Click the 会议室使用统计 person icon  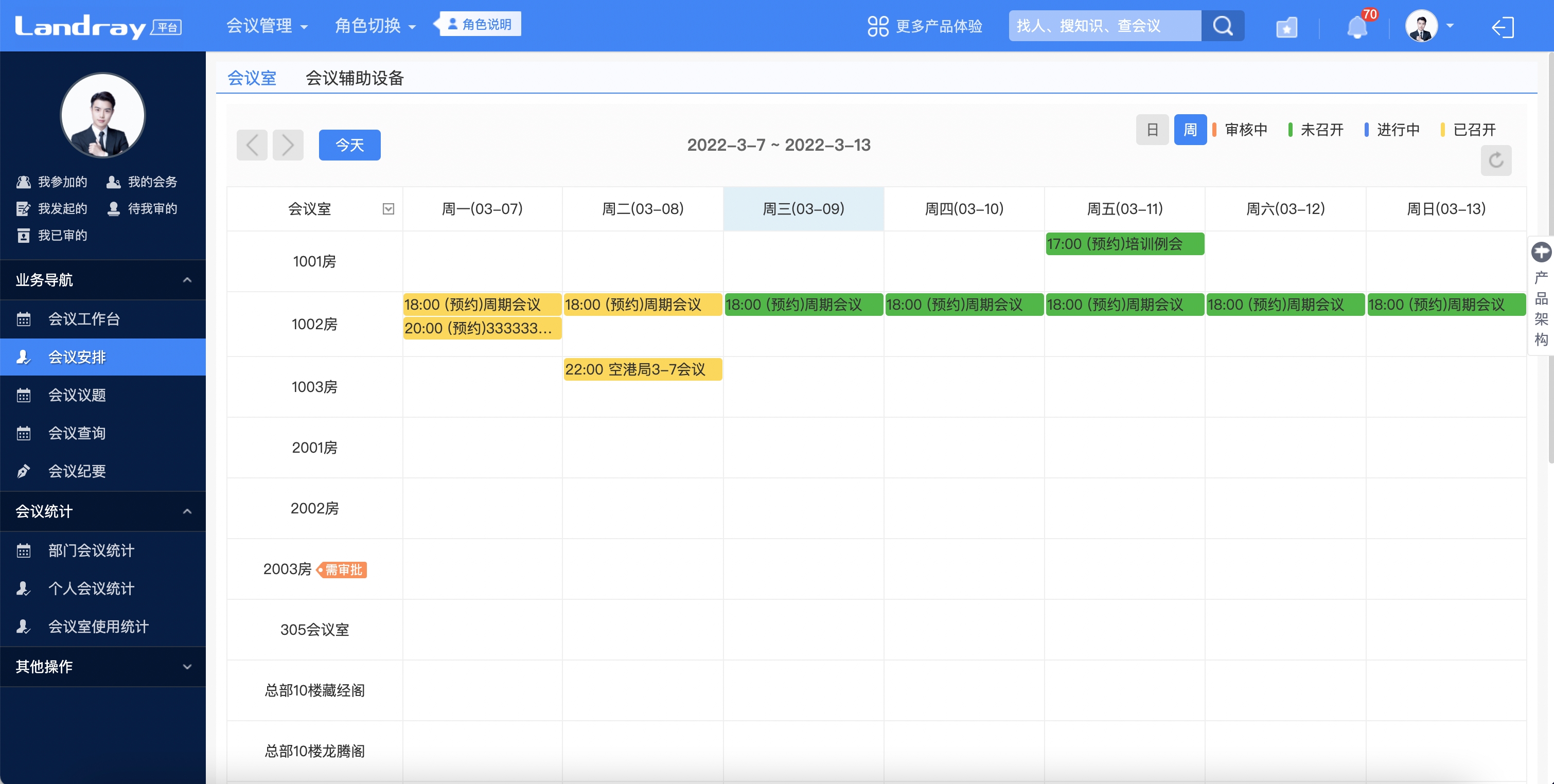click(x=24, y=627)
